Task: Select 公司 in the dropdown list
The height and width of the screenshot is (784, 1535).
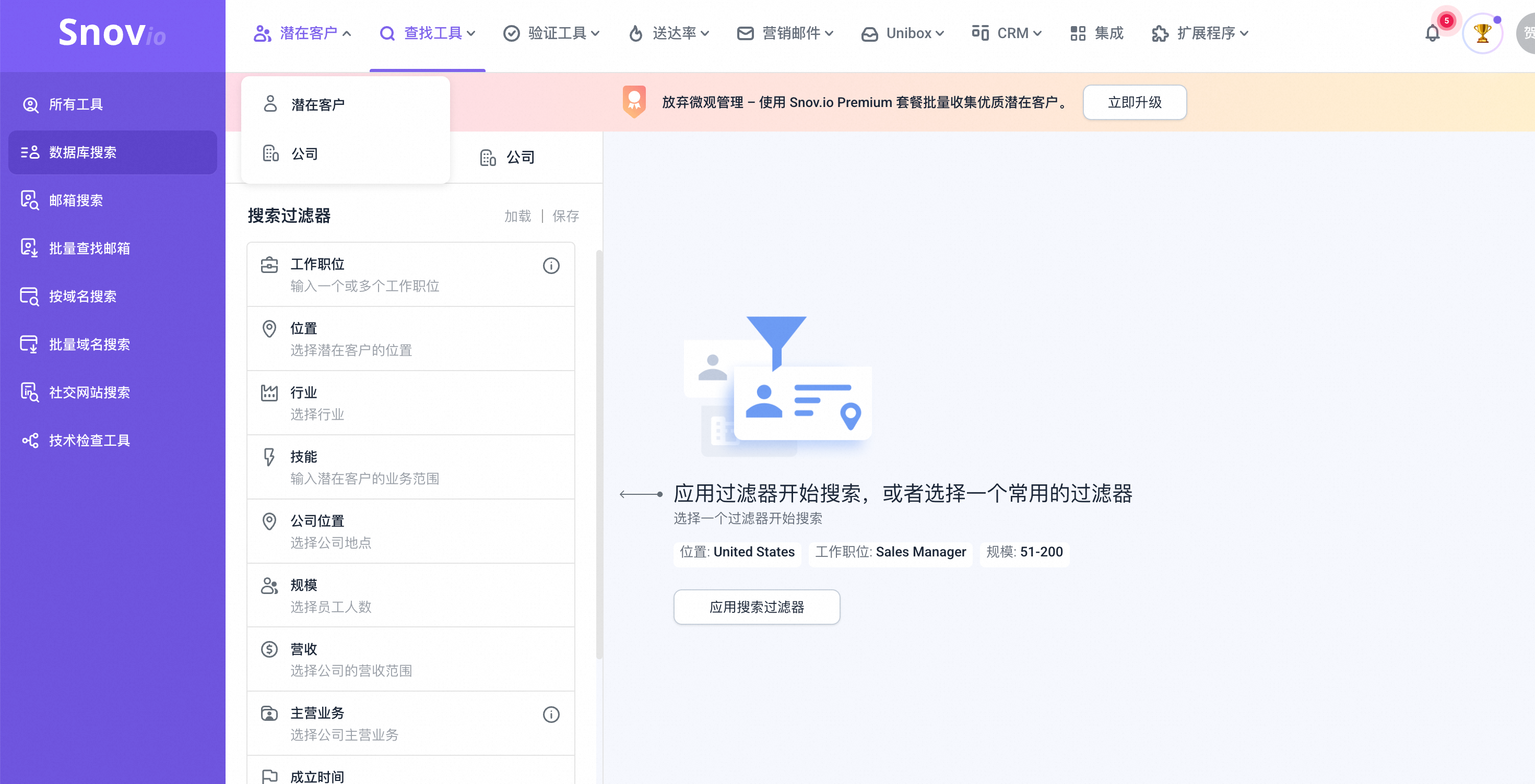Action: (x=345, y=153)
